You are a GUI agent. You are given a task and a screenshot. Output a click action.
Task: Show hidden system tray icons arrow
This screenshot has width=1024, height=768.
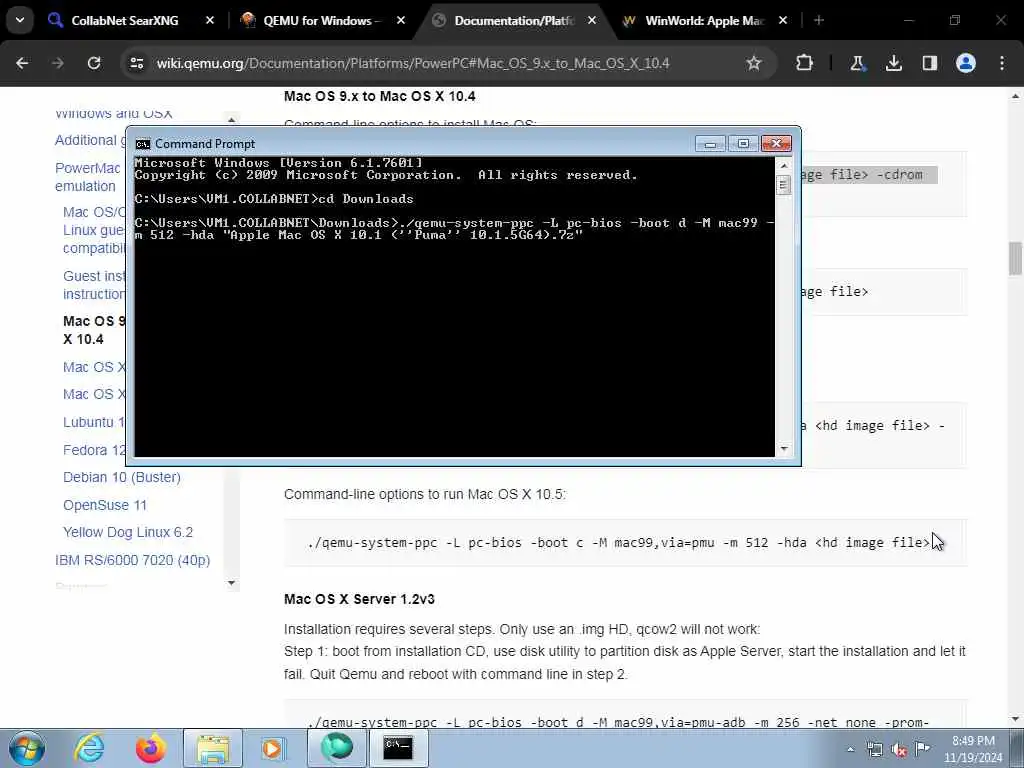(850, 750)
